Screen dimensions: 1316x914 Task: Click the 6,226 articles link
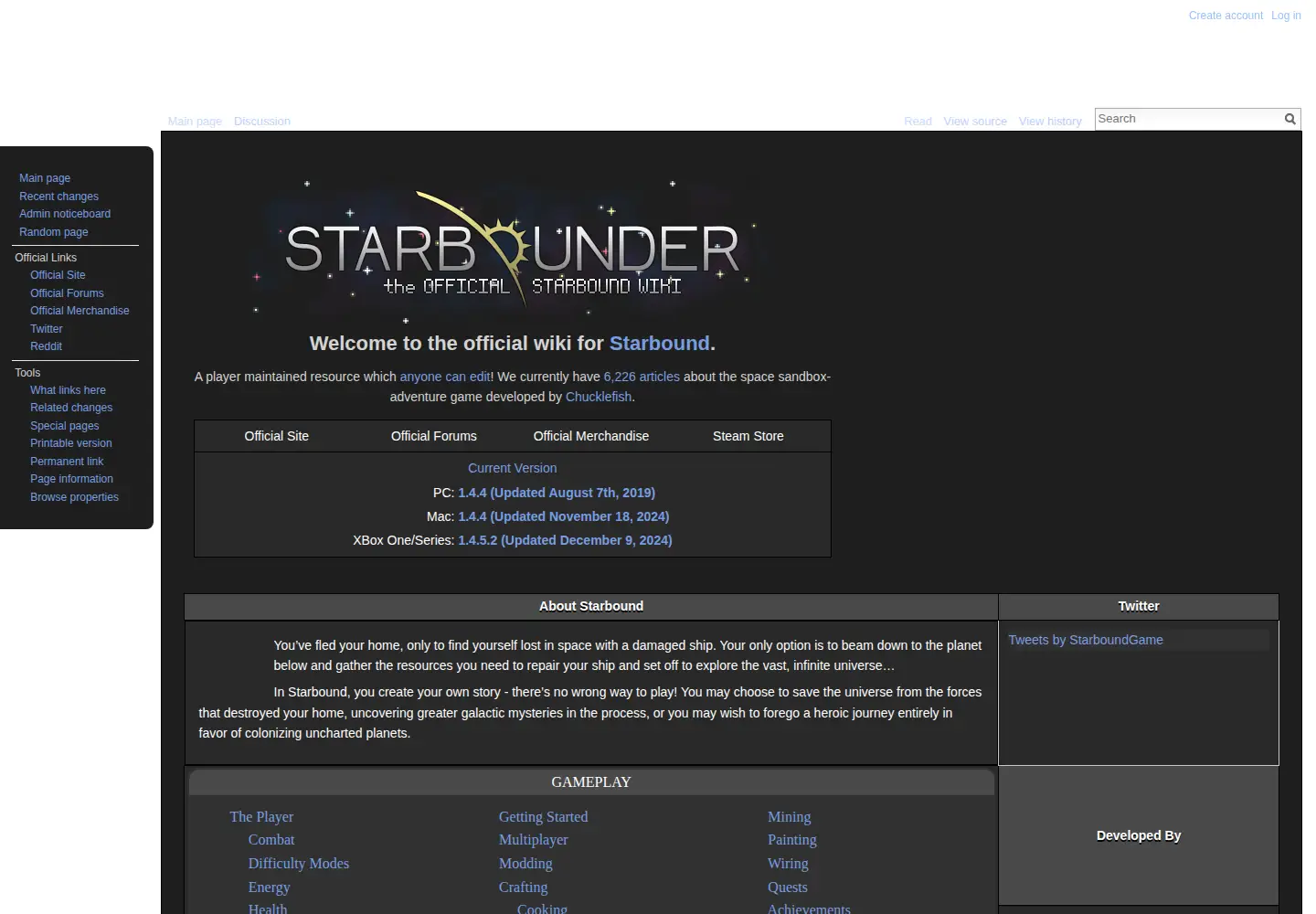click(x=642, y=377)
